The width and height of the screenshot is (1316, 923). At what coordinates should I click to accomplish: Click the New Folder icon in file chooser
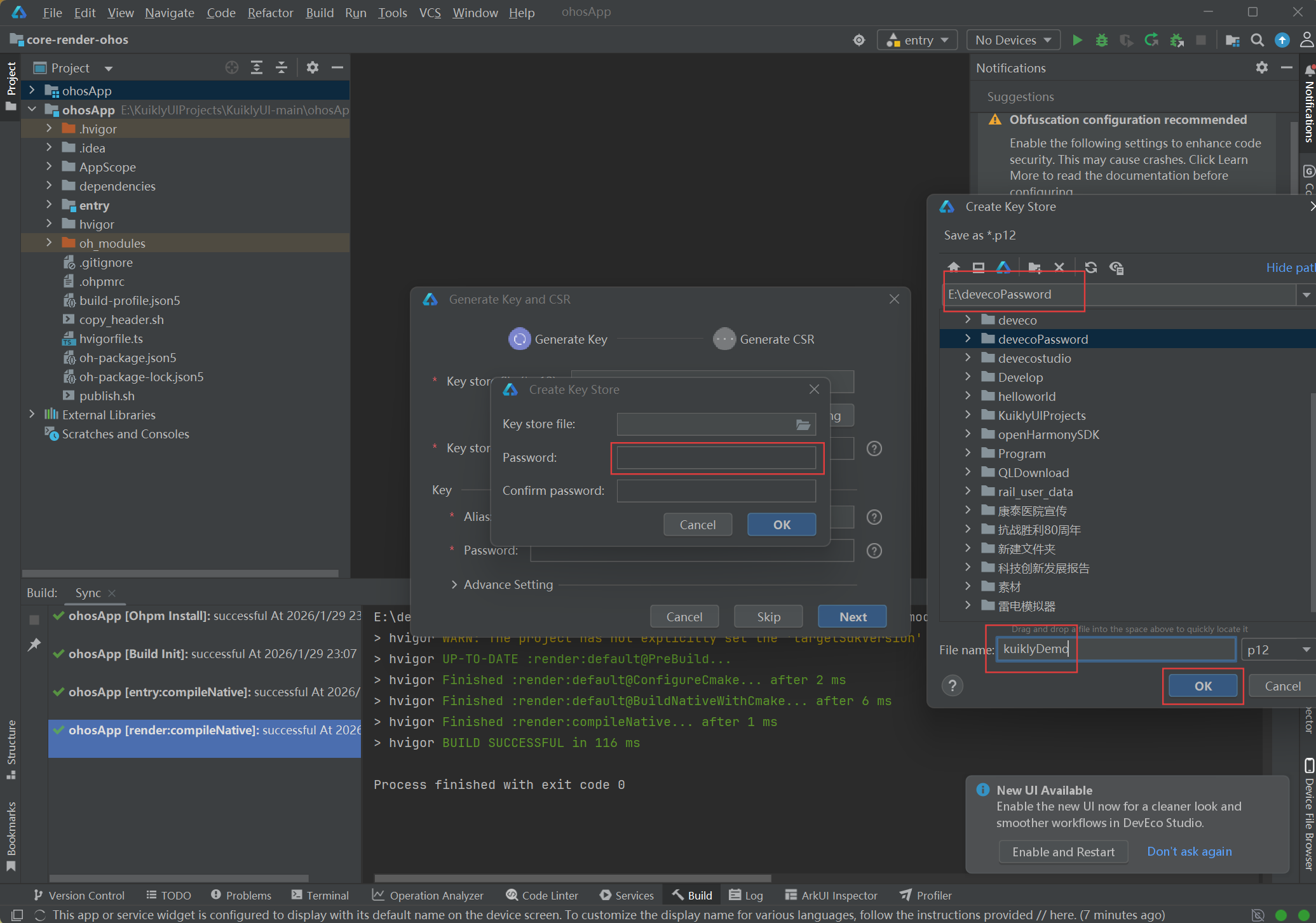(x=1034, y=267)
